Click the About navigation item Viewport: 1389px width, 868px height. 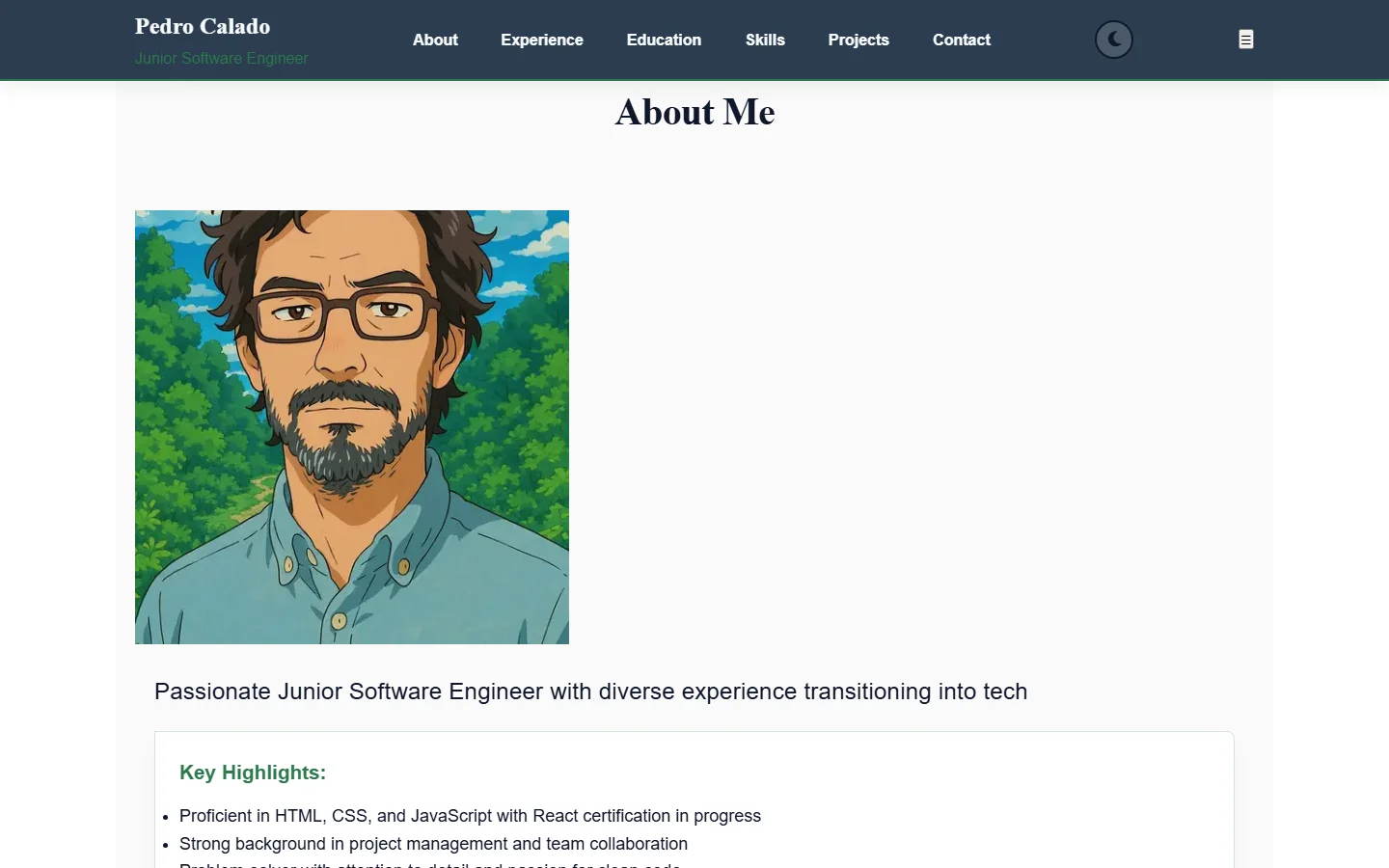[x=435, y=40]
